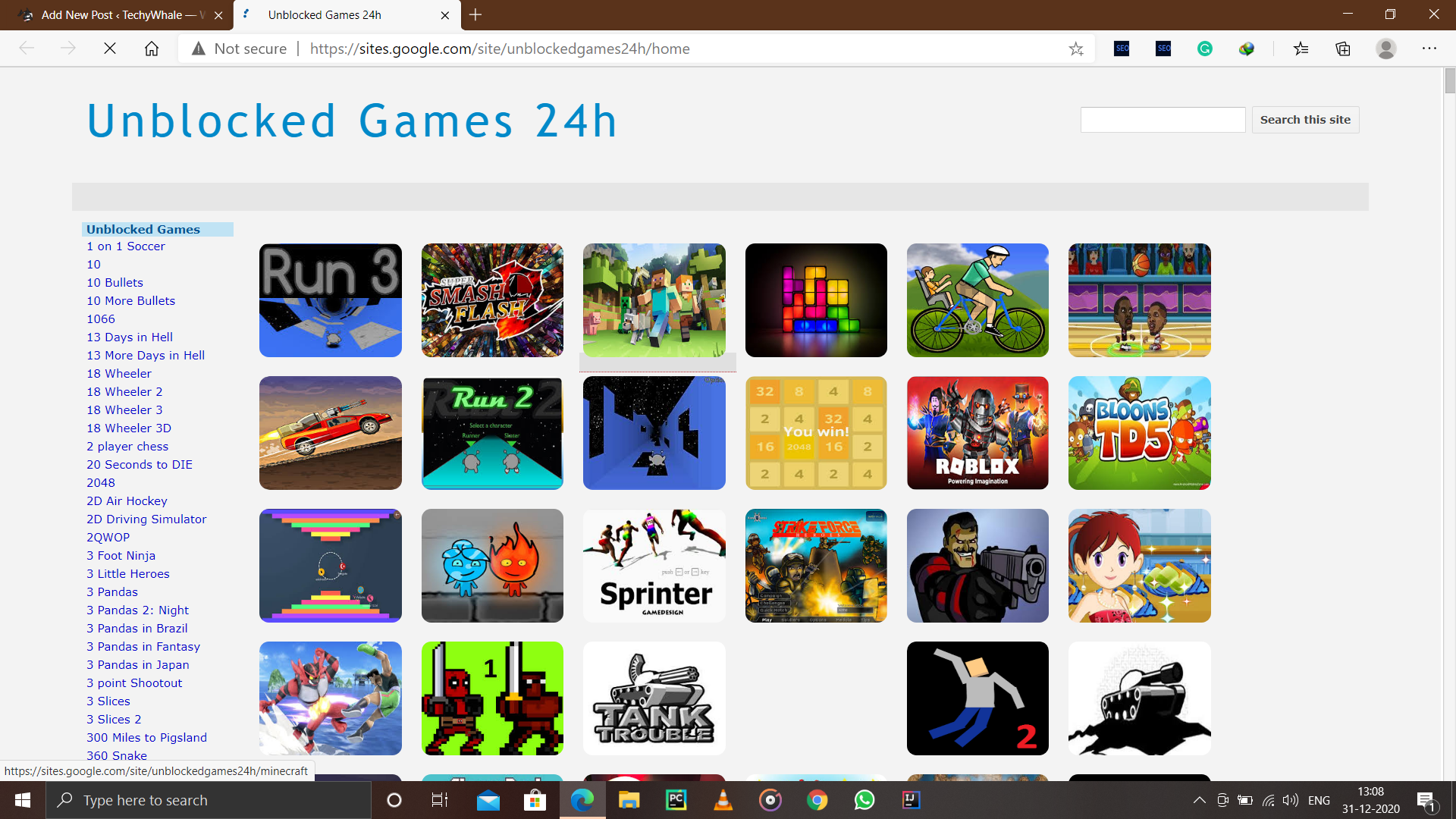Screen dimensions: 1456x819
Task: Launch WhatsApp from the taskbar
Action: (864, 800)
